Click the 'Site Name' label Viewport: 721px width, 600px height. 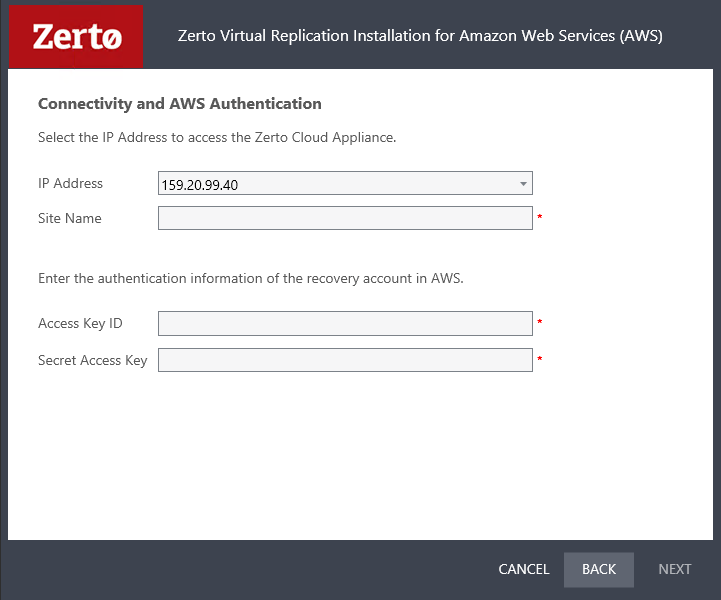(70, 218)
